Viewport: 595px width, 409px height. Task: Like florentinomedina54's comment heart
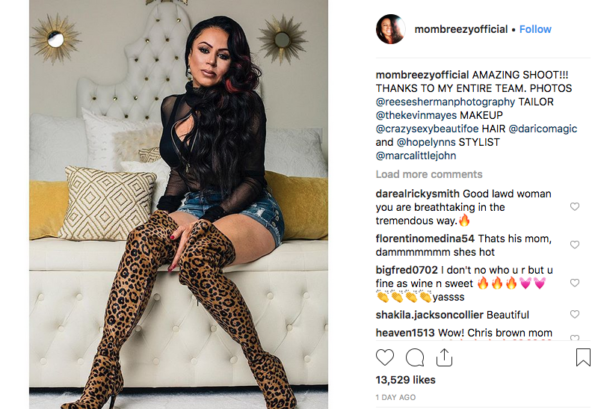(x=575, y=245)
